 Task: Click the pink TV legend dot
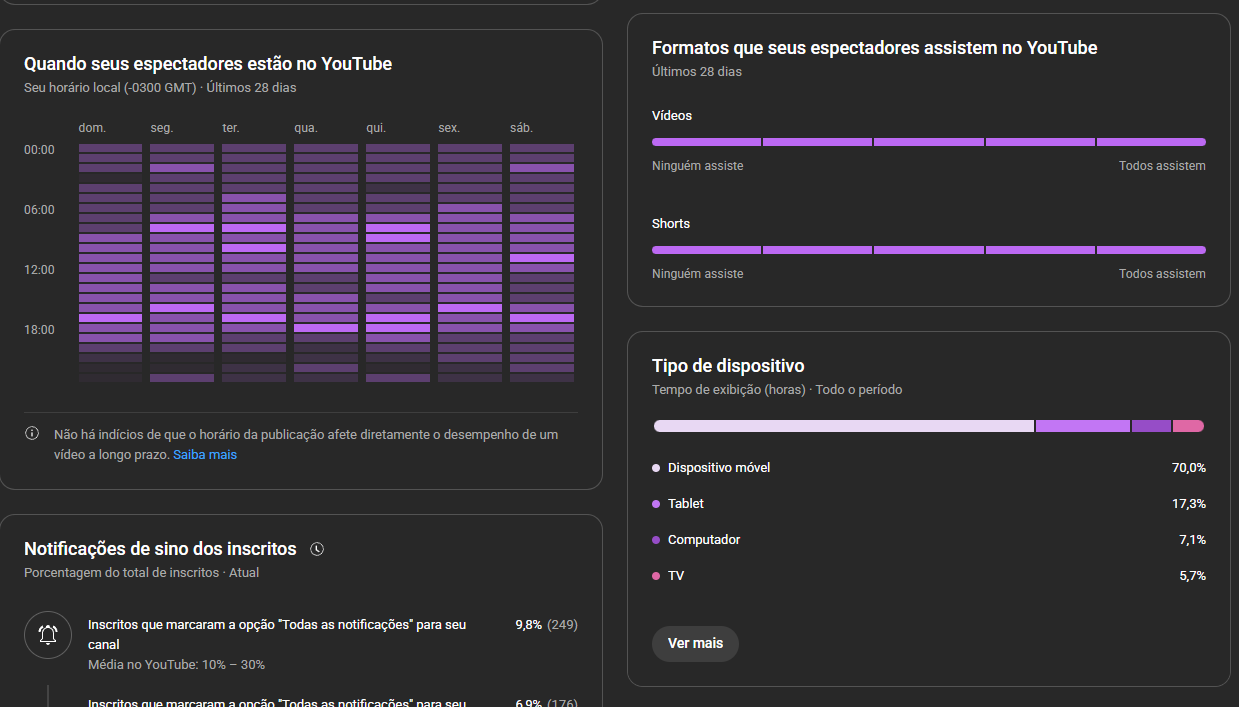[656, 576]
